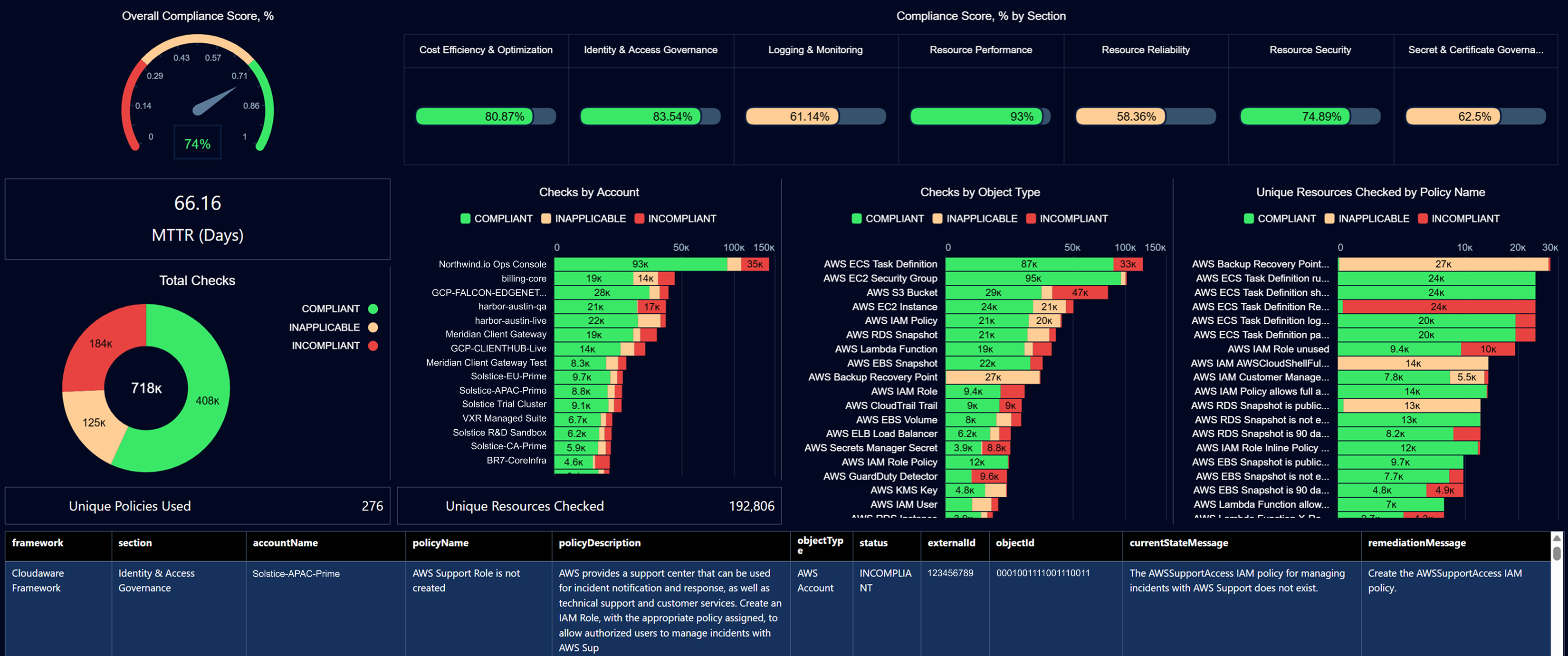Click Logging & Monitoring 61.14% bar

816,116
